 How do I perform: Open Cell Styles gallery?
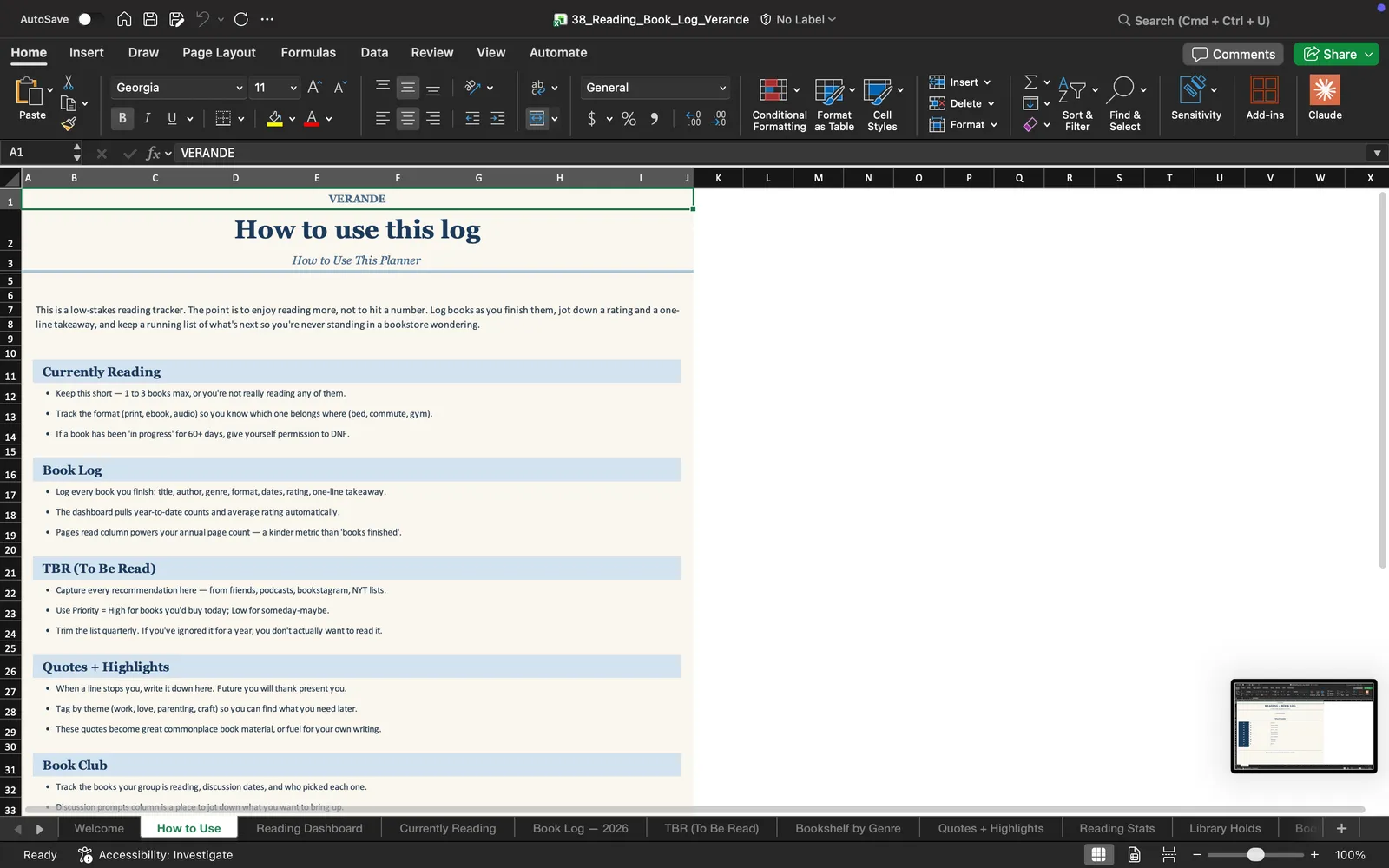pyautogui.click(x=882, y=104)
